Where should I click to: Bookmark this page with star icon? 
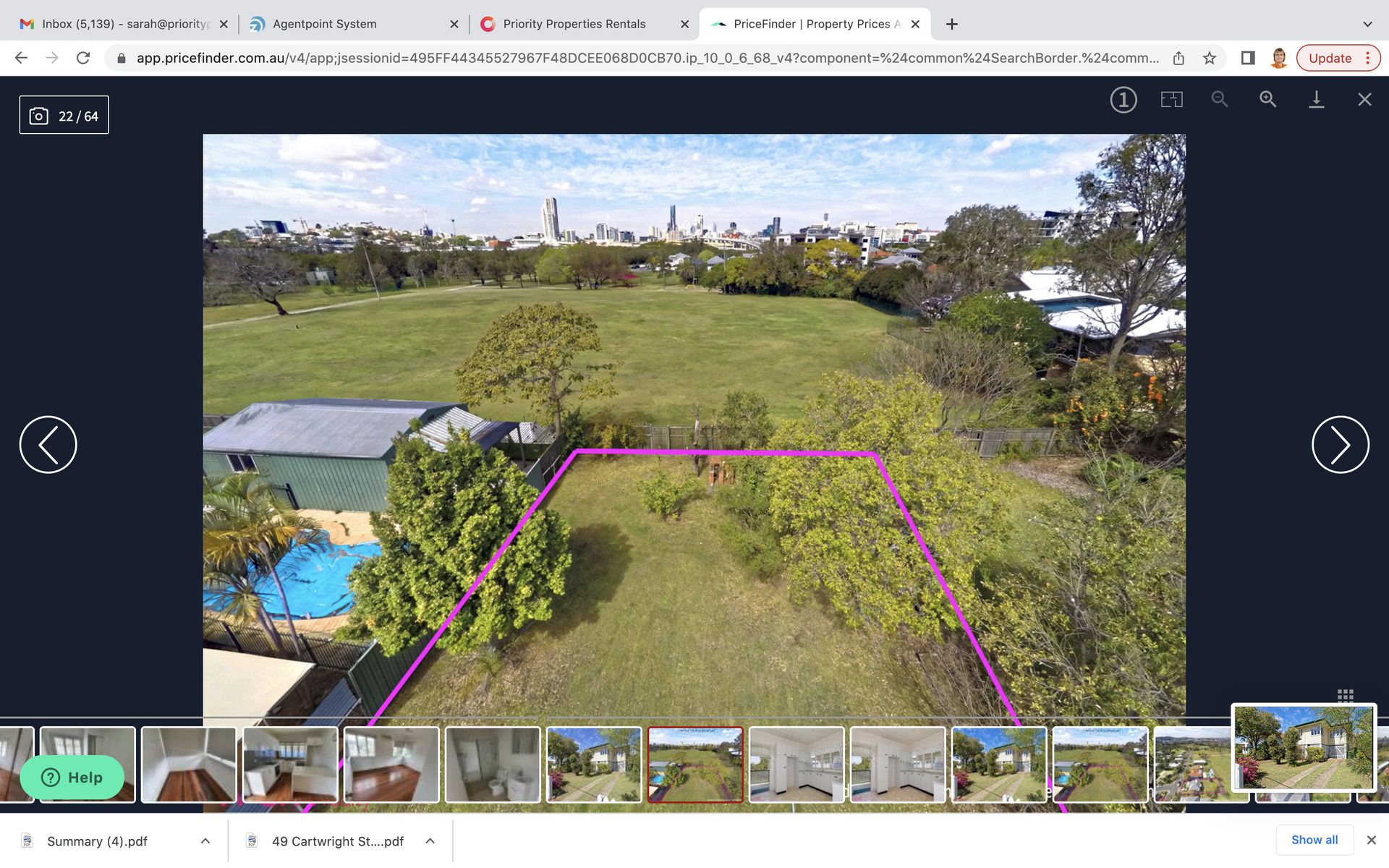[x=1210, y=58]
